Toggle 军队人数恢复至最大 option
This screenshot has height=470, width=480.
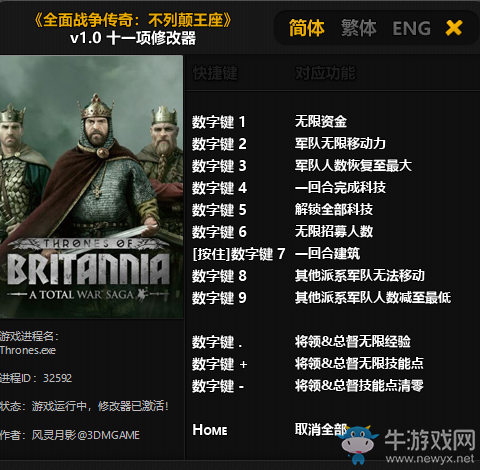[x=353, y=166]
